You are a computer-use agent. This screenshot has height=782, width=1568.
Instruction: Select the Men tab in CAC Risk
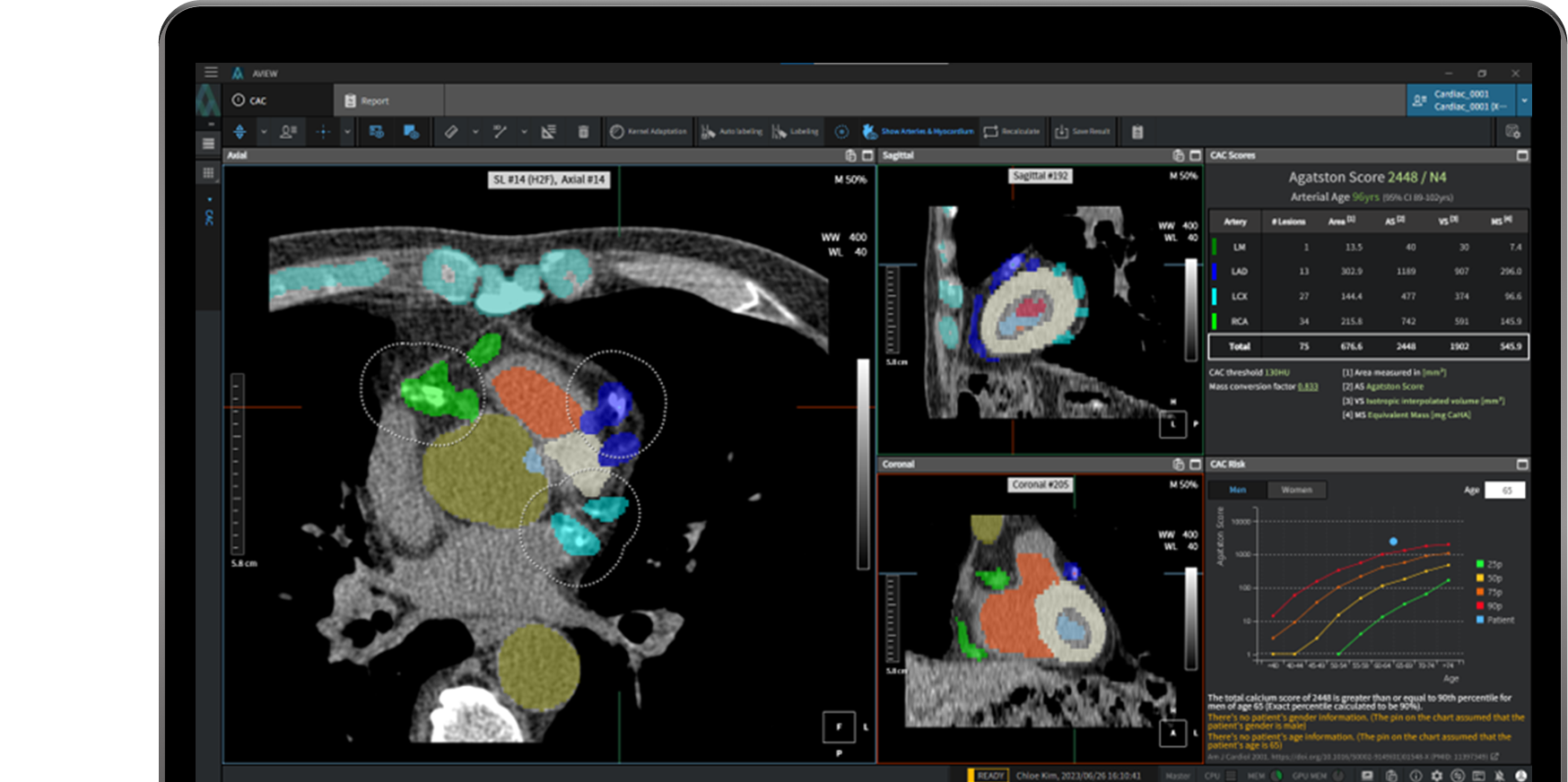click(x=1238, y=490)
